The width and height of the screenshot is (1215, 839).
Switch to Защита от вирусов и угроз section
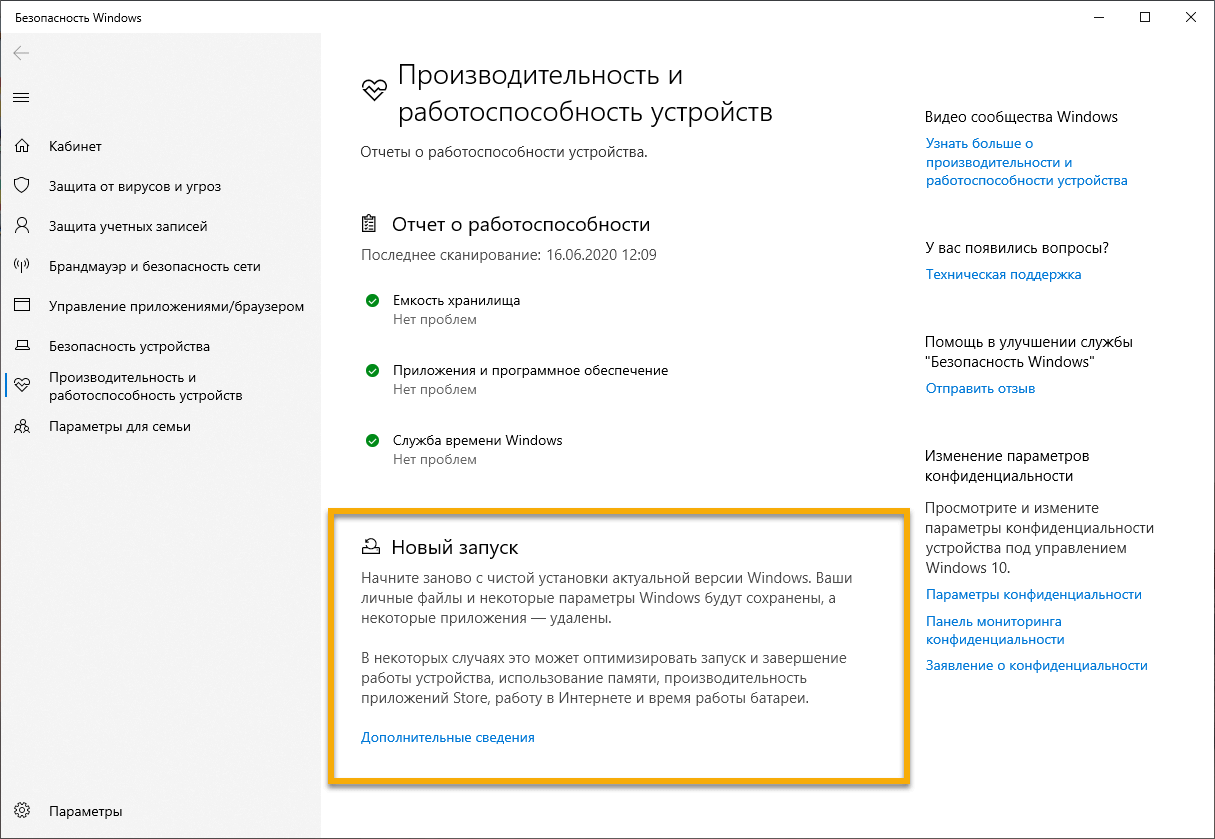123,186
